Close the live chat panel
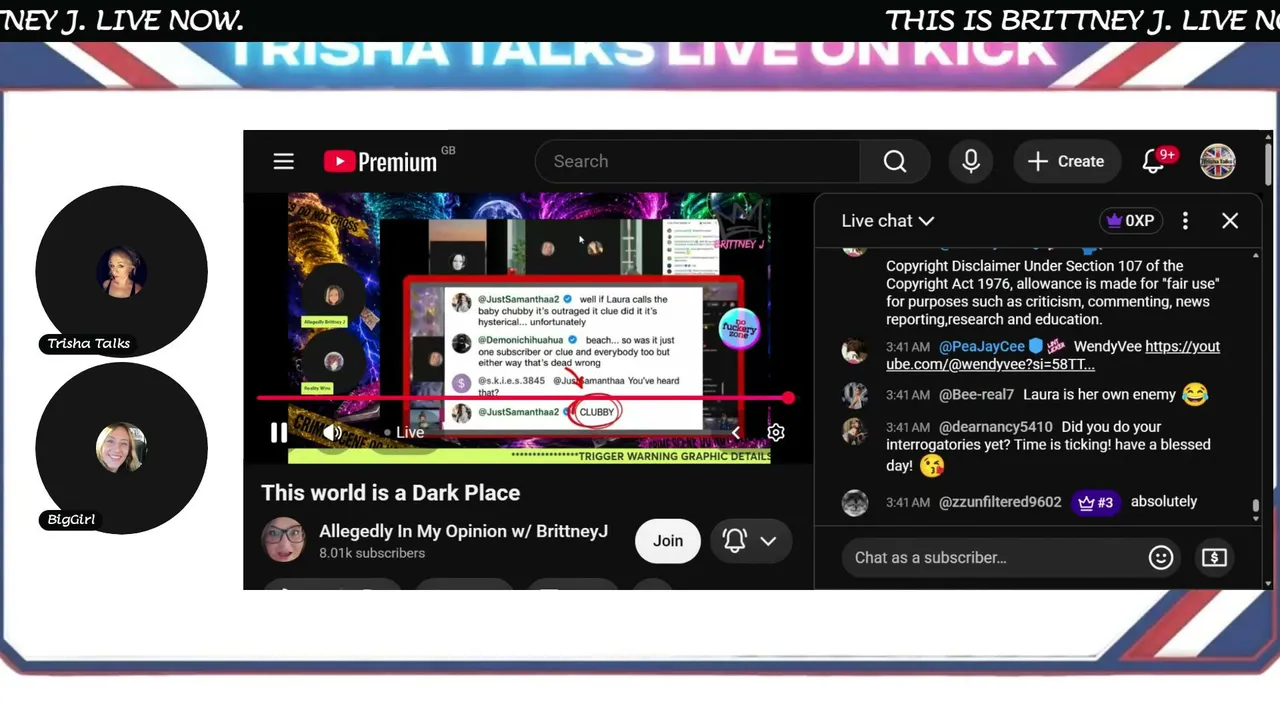This screenshot has width=1280, height=720. tap(1230, 221)
